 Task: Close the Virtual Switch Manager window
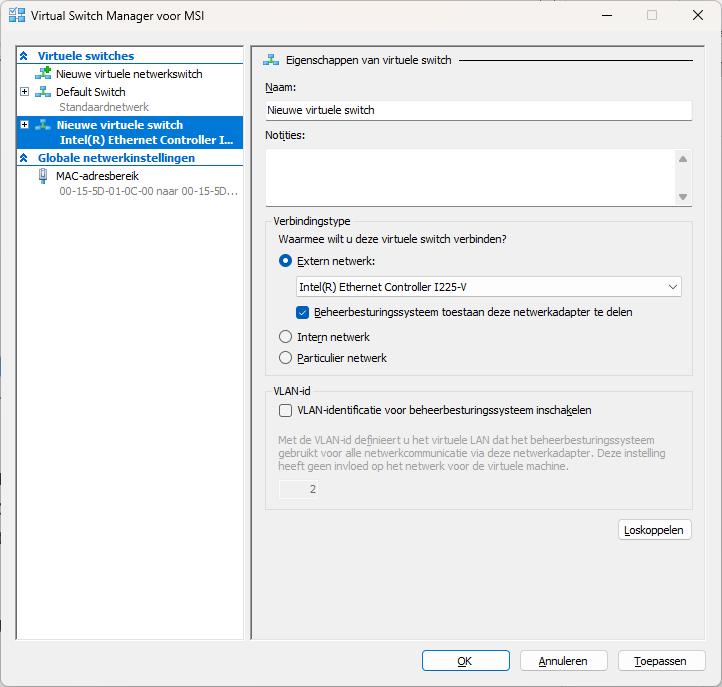(x=698, y=15)
